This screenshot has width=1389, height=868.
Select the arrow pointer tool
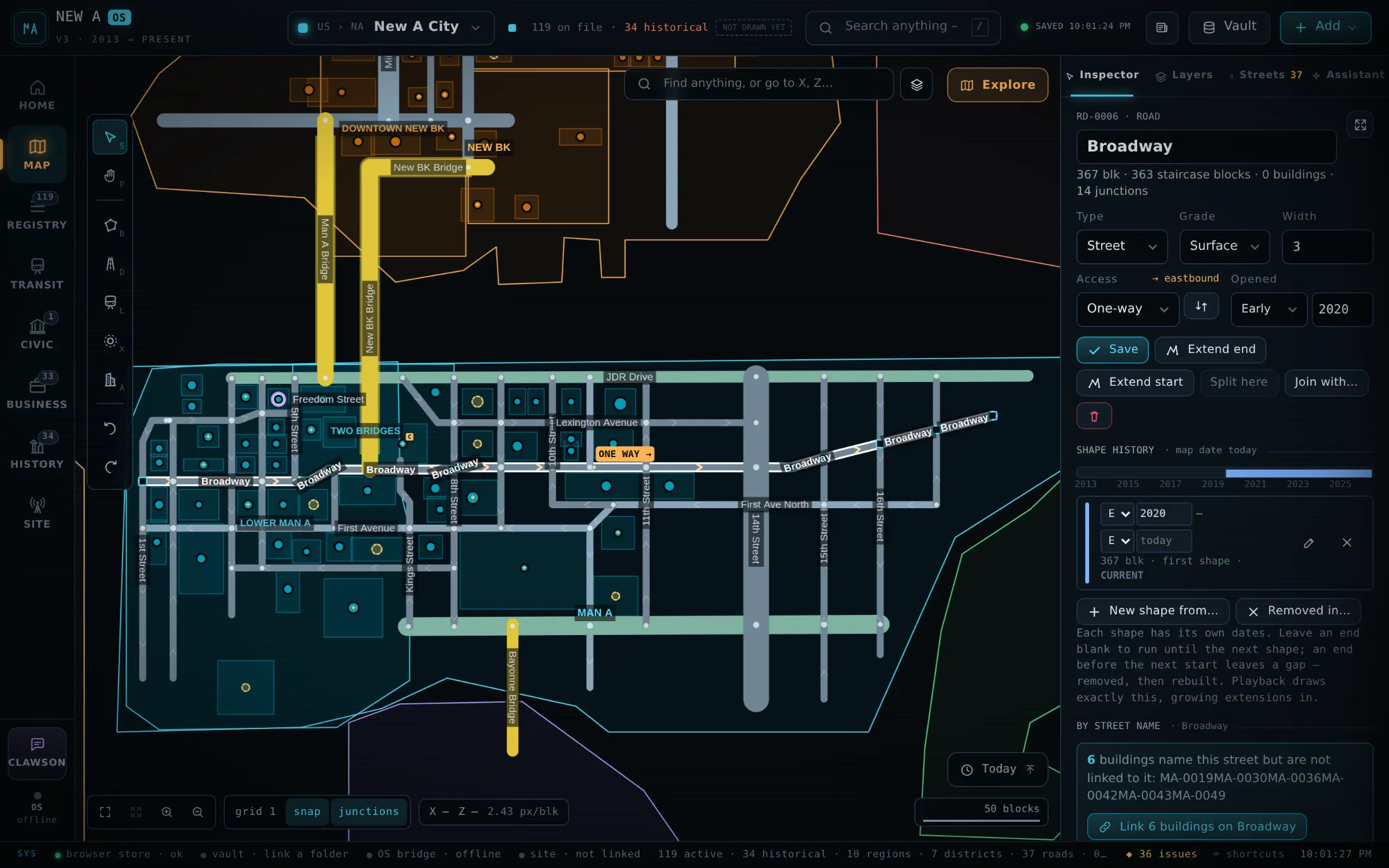pyautogui.click(x=110, y=137)
